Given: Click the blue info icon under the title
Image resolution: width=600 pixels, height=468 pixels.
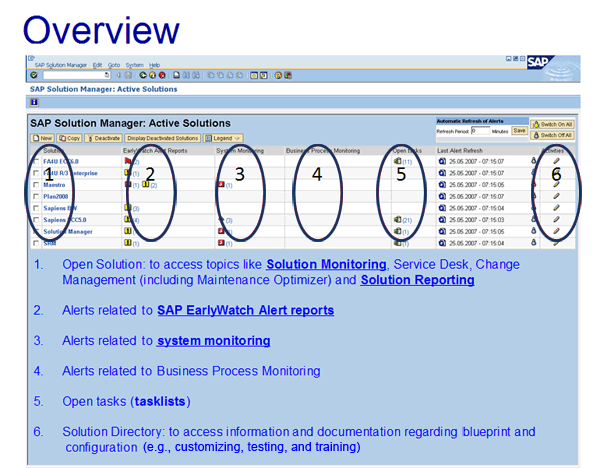Looking at the screenshot, I should pyautogui.click(x=34, y=102).
